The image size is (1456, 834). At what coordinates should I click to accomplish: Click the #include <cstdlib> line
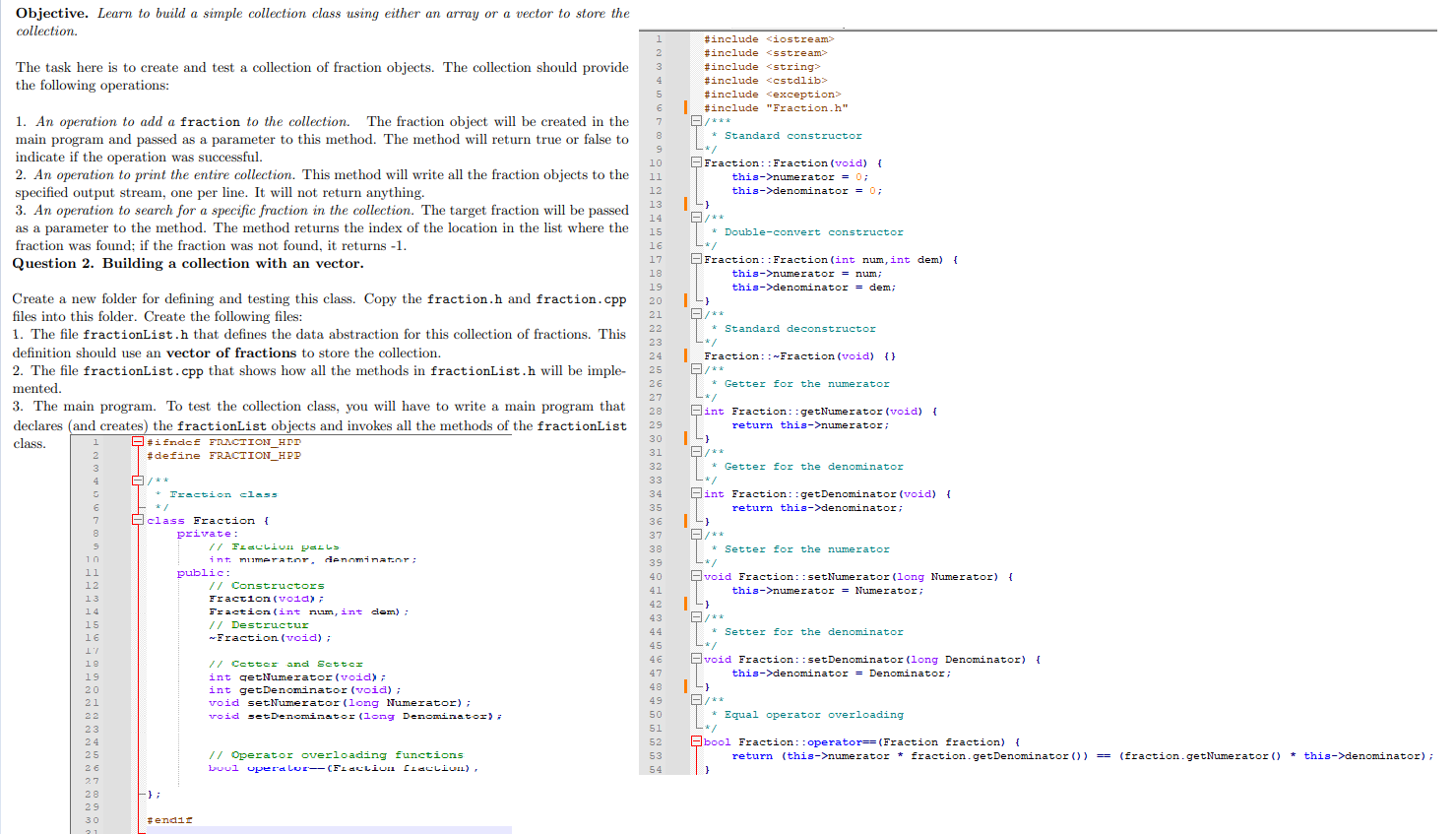765,81
